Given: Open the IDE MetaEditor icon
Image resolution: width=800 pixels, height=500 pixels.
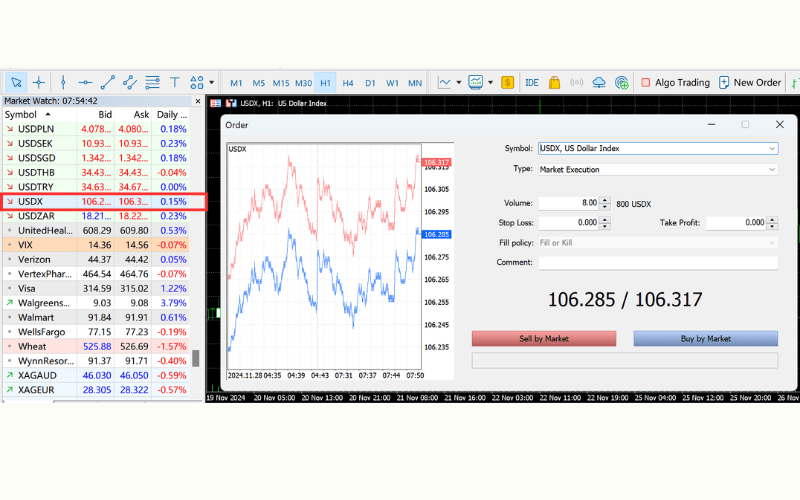Looking at the screenshot, I should point(532,82).
